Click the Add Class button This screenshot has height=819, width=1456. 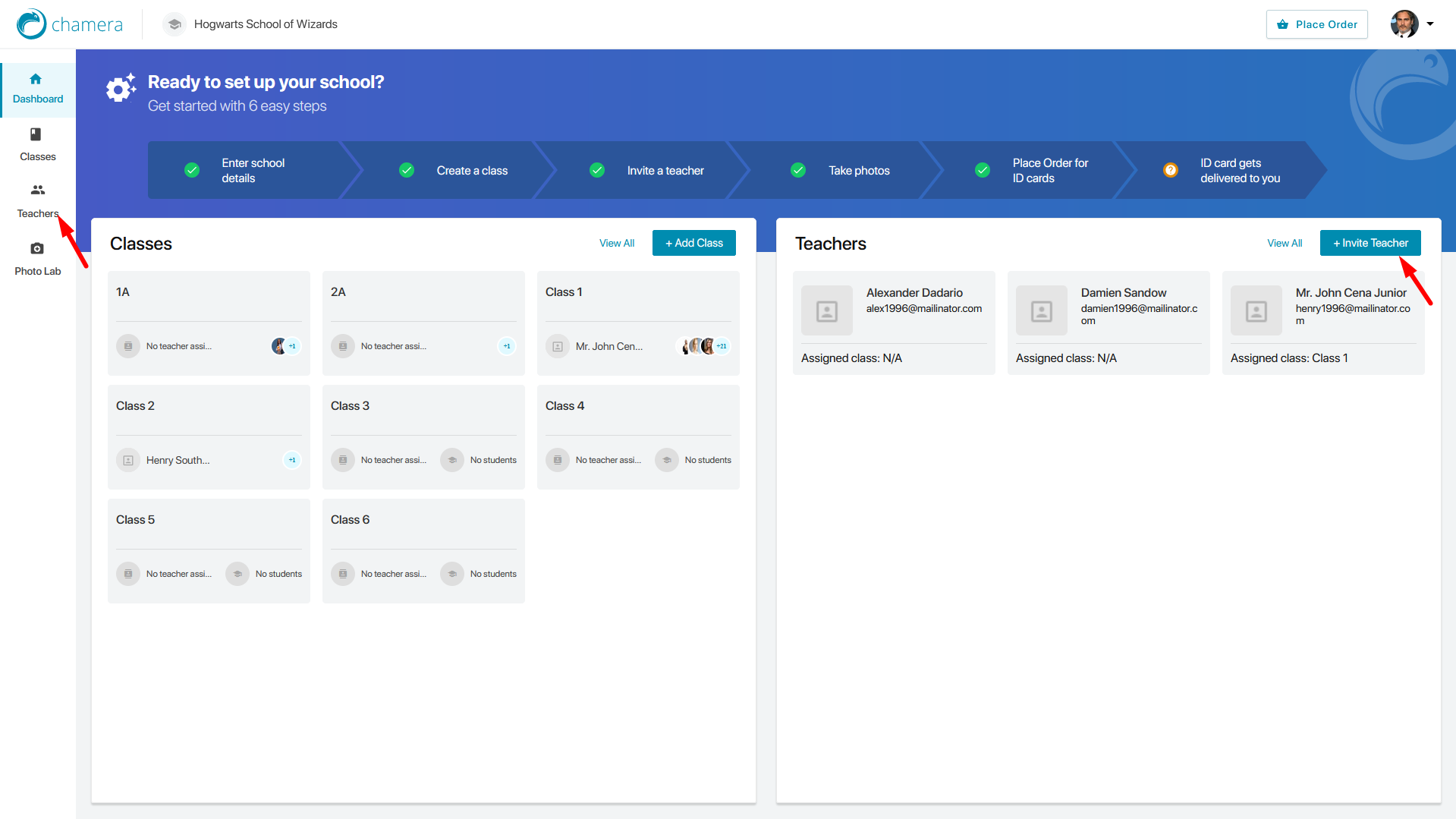694,243
